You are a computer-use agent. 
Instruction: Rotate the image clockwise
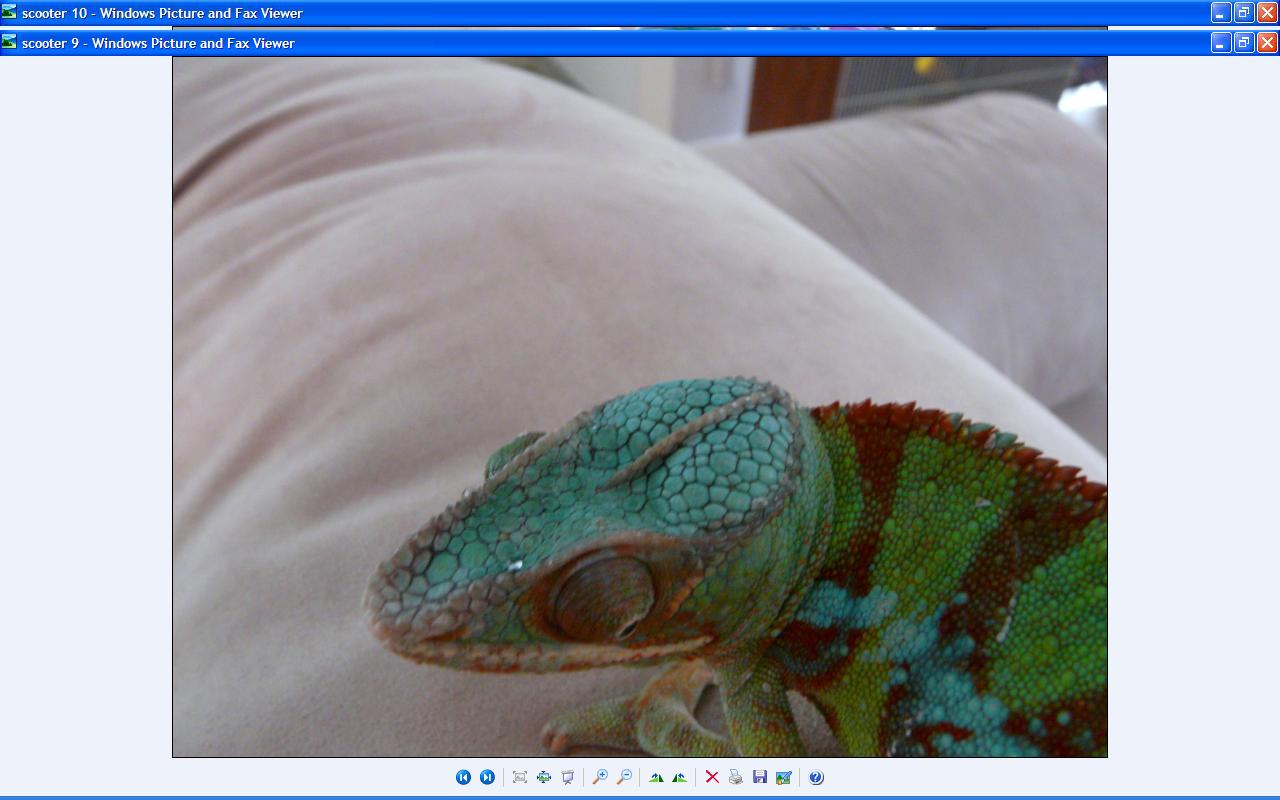pos(656,777)
